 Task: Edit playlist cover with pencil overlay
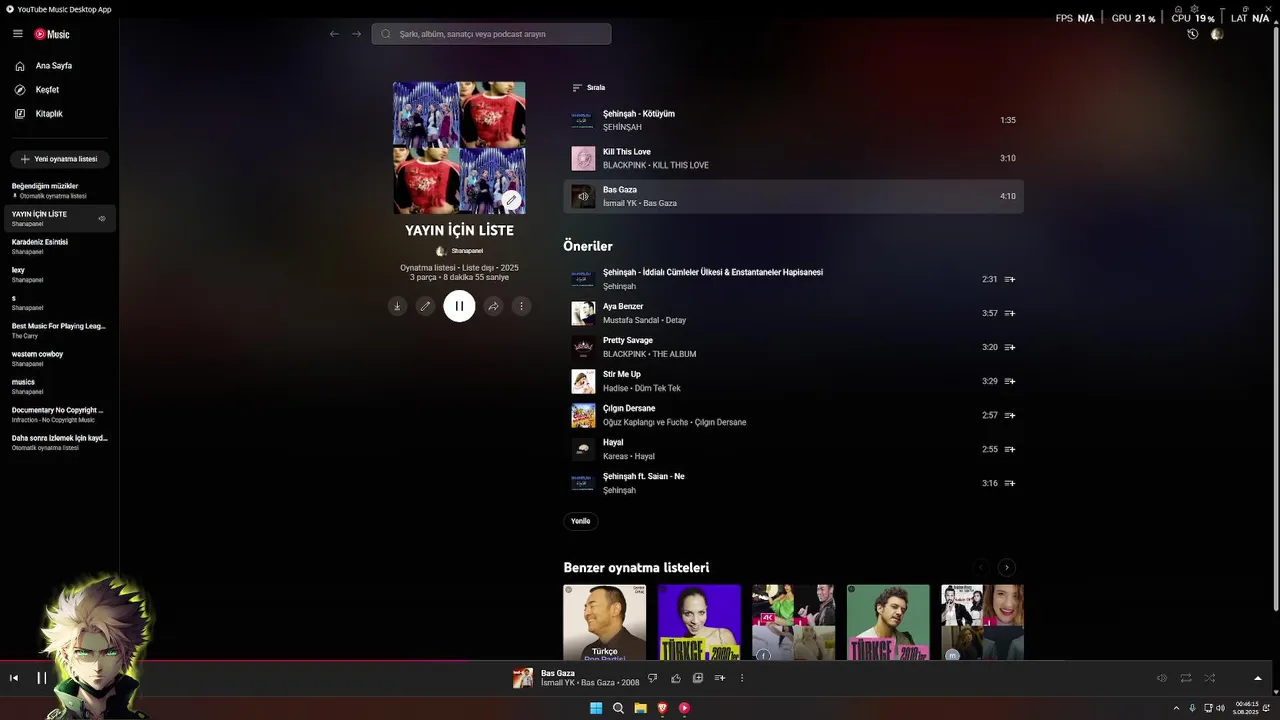point(511,200)
